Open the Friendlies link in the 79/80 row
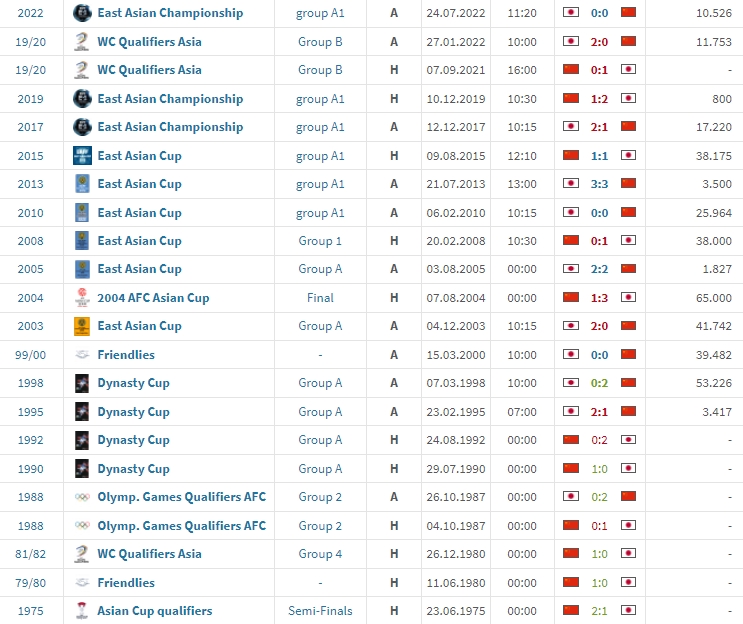This screenshot has width=743, height=624. pos(126,582)
